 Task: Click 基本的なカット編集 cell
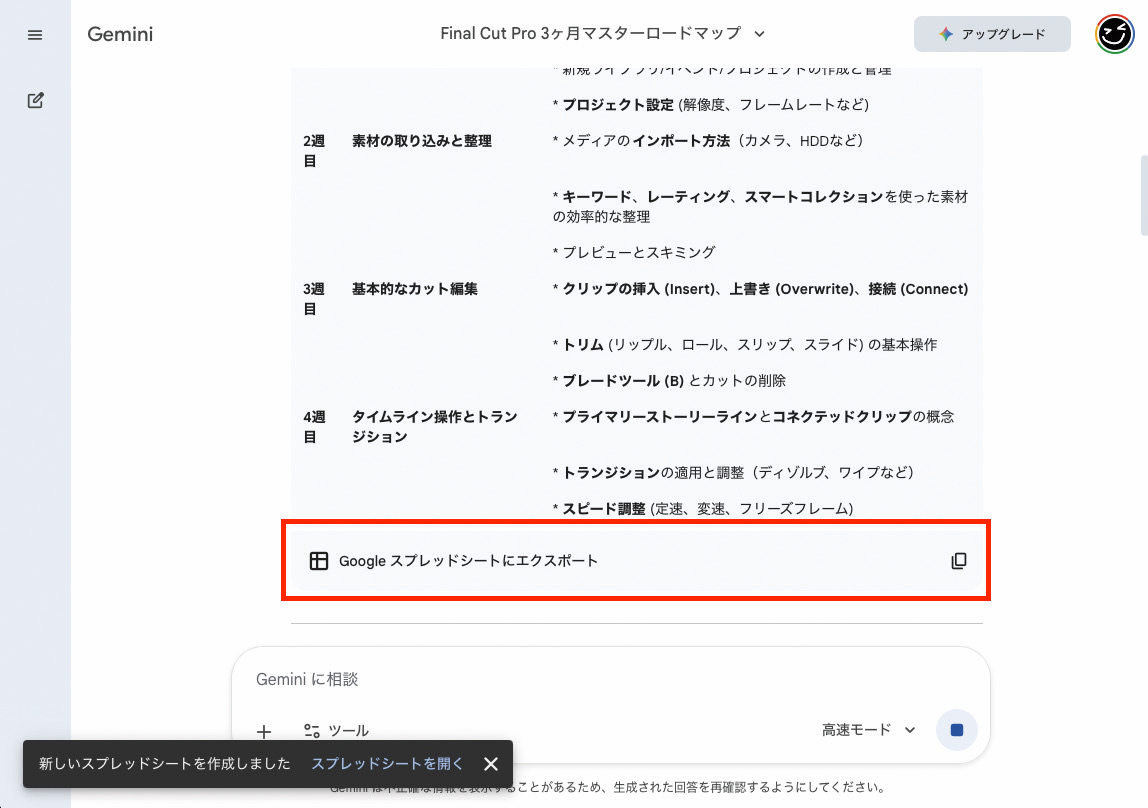414,289
